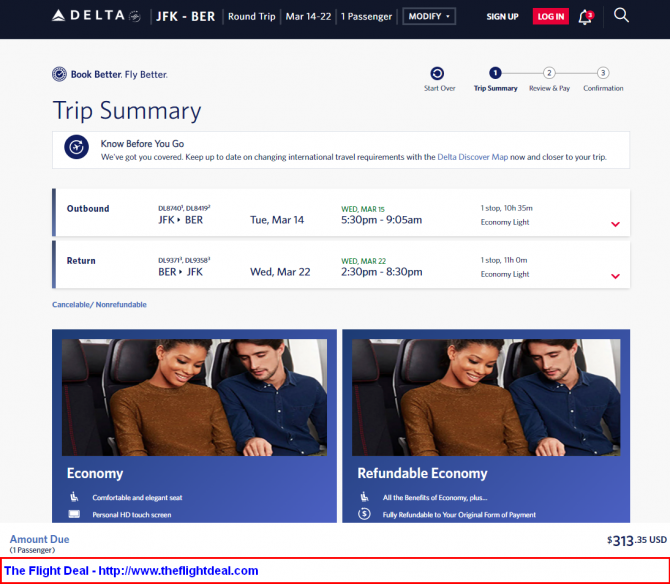Click Fully Refundable to Original Form of Payment

459,515
